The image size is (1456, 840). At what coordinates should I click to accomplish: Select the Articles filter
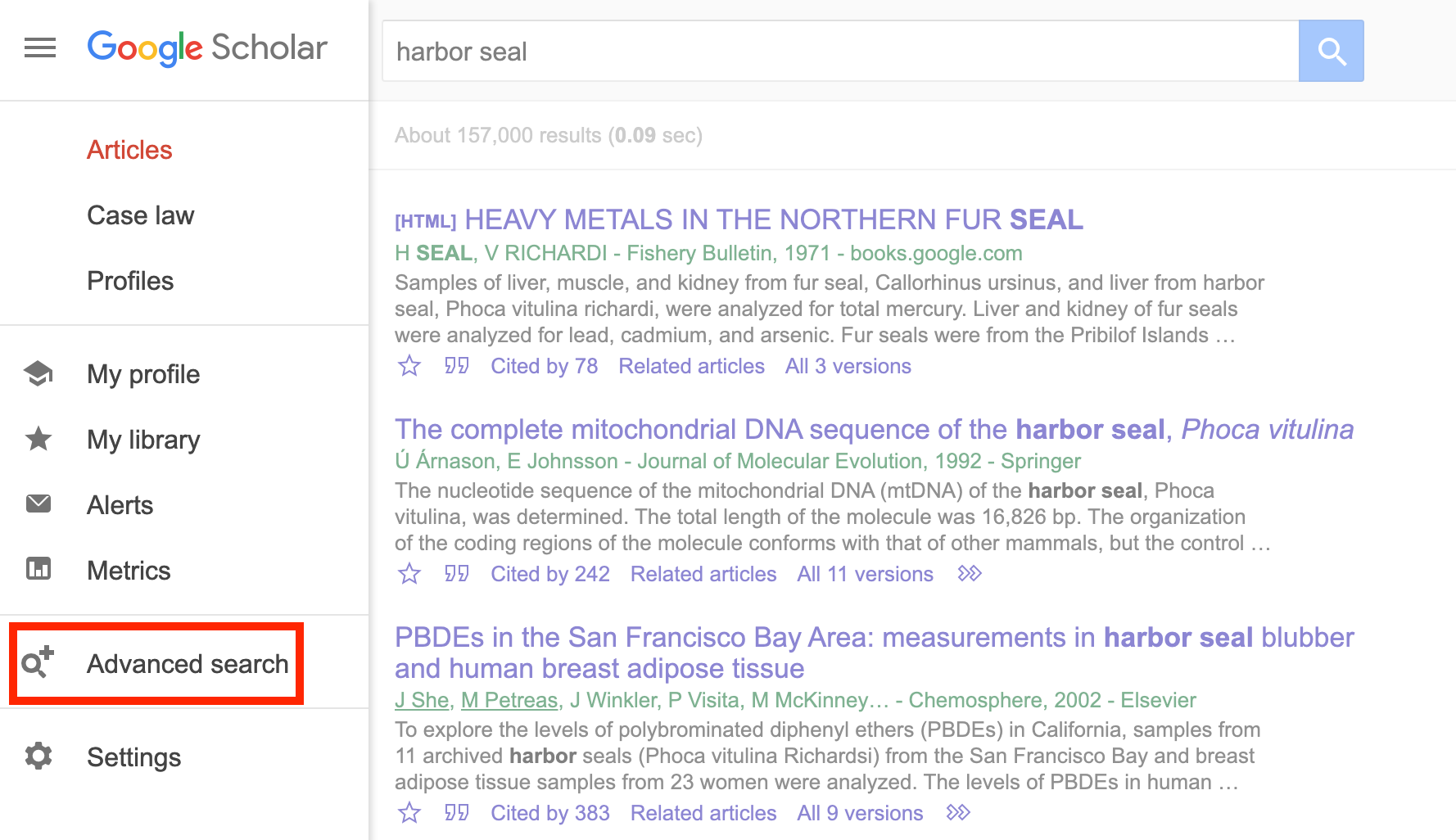(x=129, y=150)
